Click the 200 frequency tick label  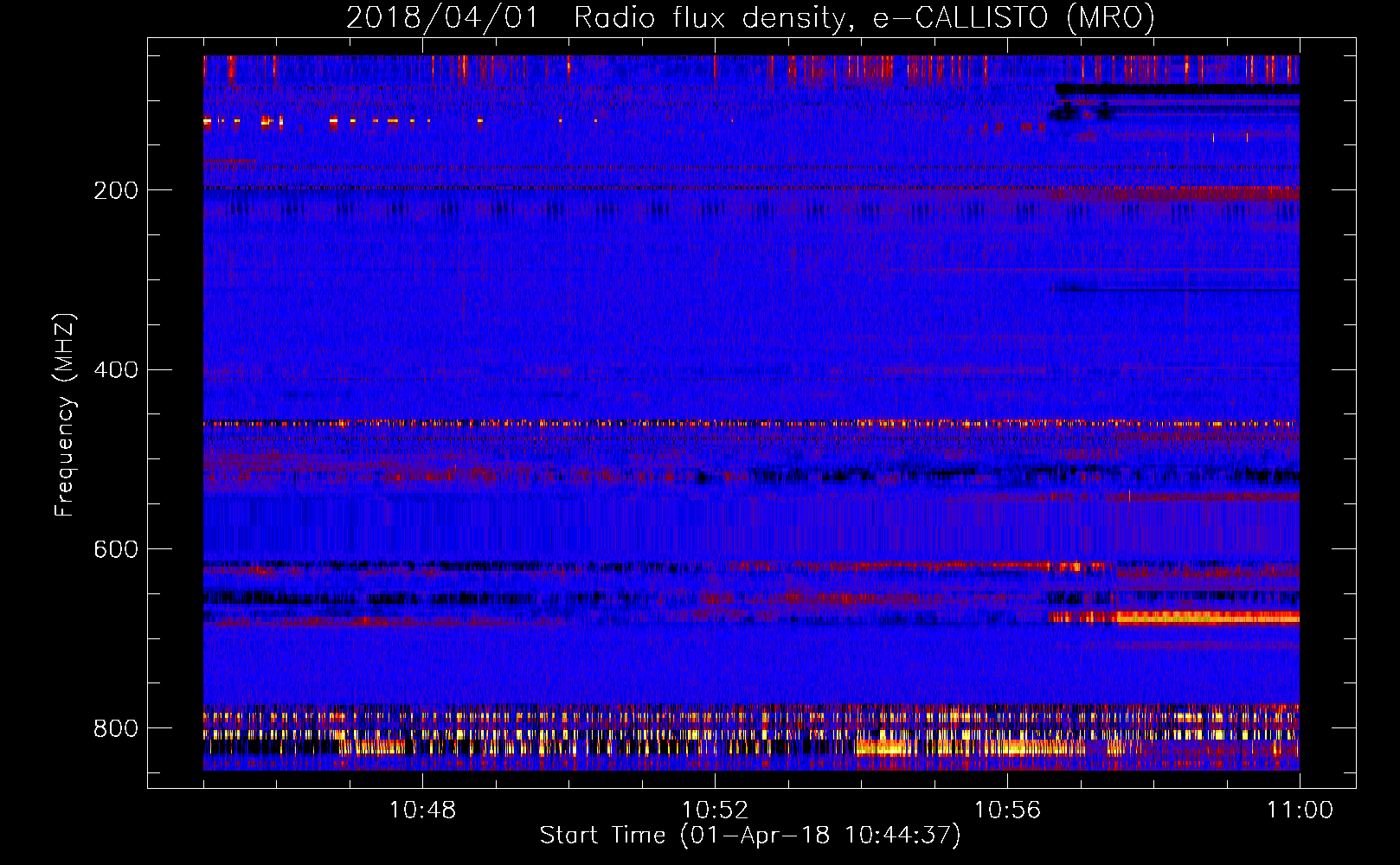(116, 190)
